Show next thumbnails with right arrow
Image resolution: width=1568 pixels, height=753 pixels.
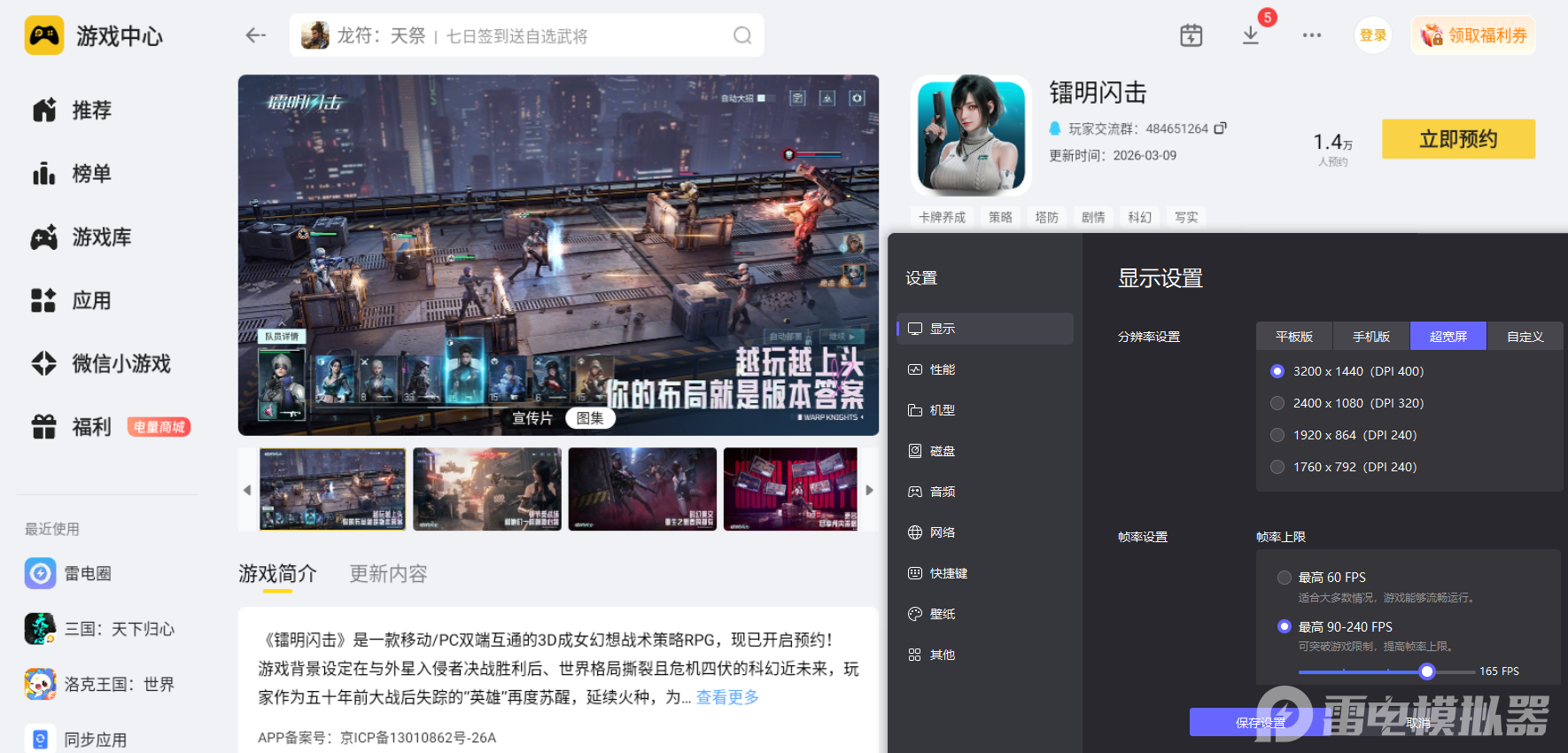coord(870,490)
